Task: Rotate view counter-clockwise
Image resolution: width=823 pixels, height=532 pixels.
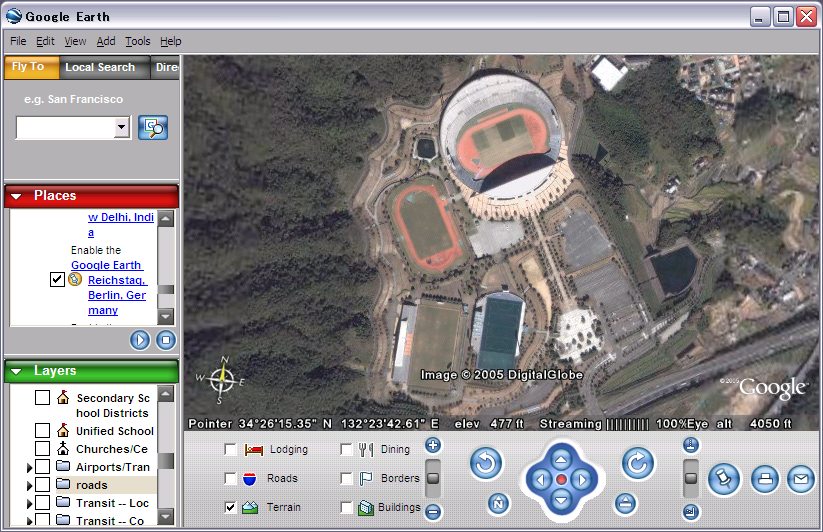Action: [x=485, y=463]
